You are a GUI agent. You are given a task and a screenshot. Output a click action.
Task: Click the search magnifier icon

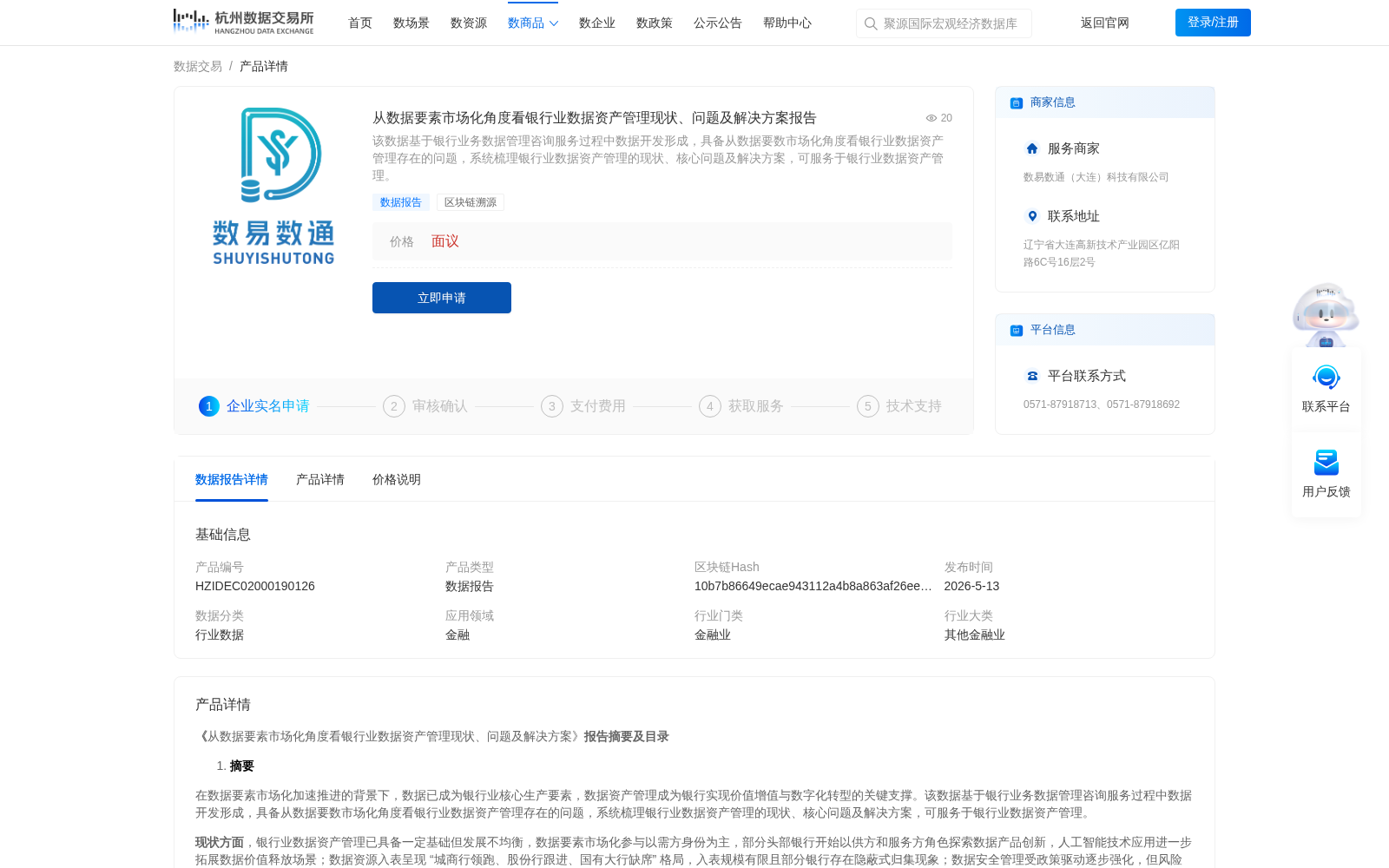(x=871, y=23)
